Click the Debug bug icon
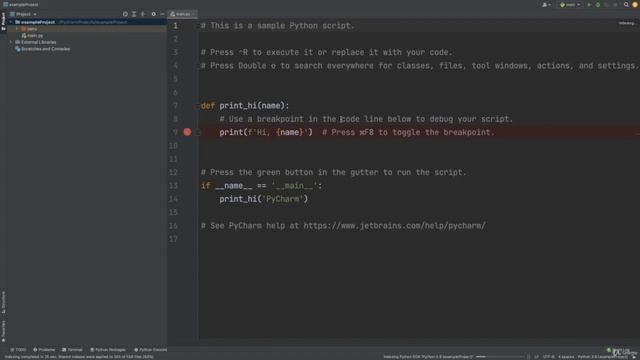Viewport: 640px width, 360px height. click(x=598, y=5)
